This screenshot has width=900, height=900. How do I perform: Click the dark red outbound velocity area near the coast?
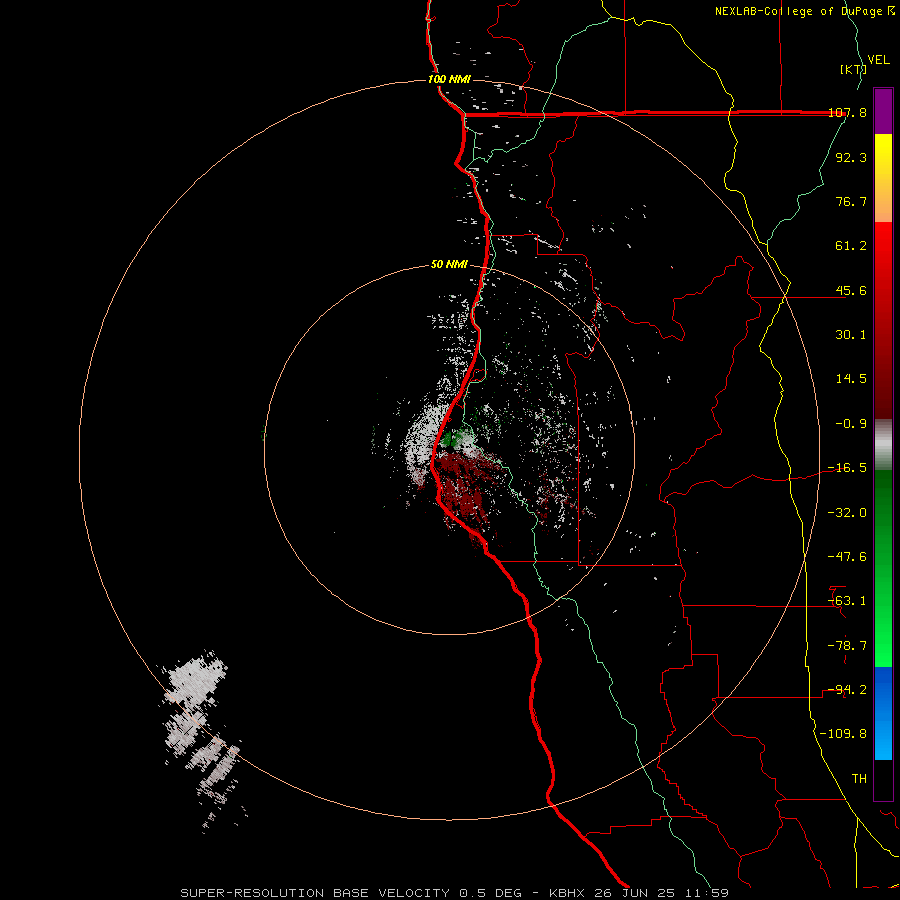tap(465, 488)
